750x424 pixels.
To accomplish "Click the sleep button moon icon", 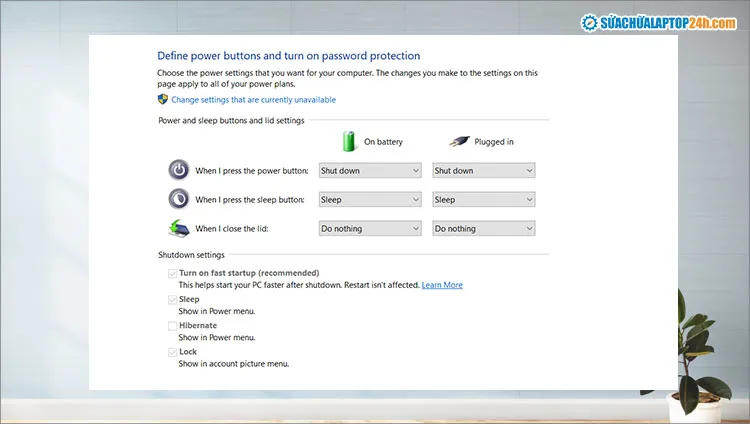I will 178,199.
